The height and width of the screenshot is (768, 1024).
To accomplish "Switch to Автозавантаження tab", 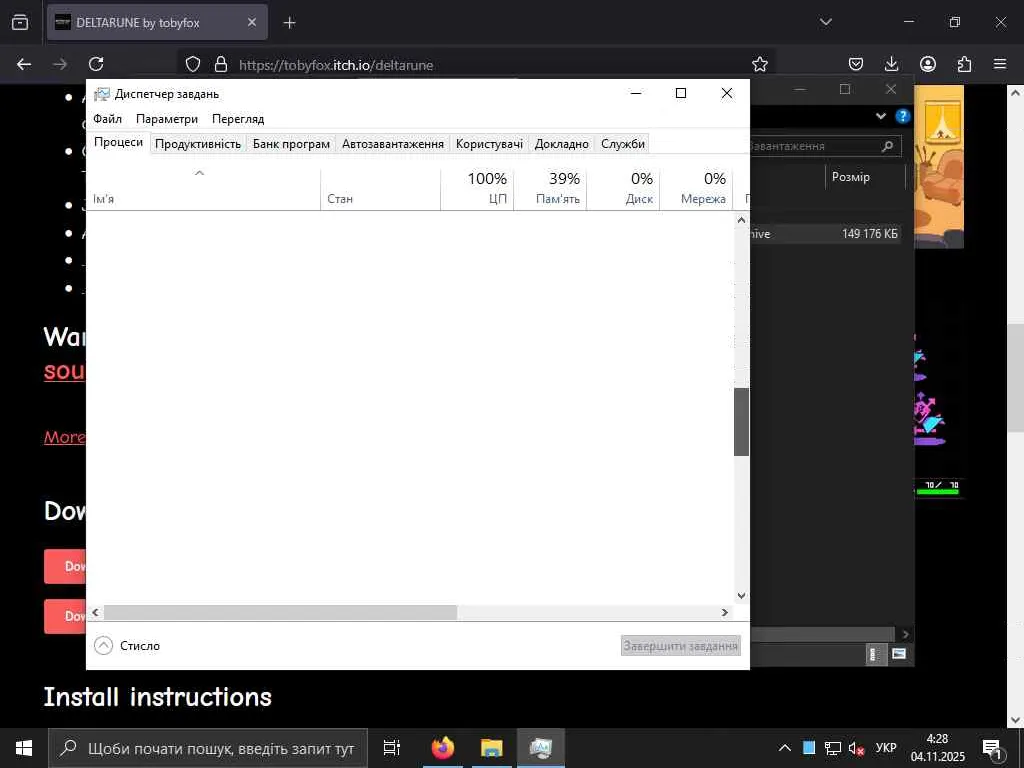I will [392, 144].
